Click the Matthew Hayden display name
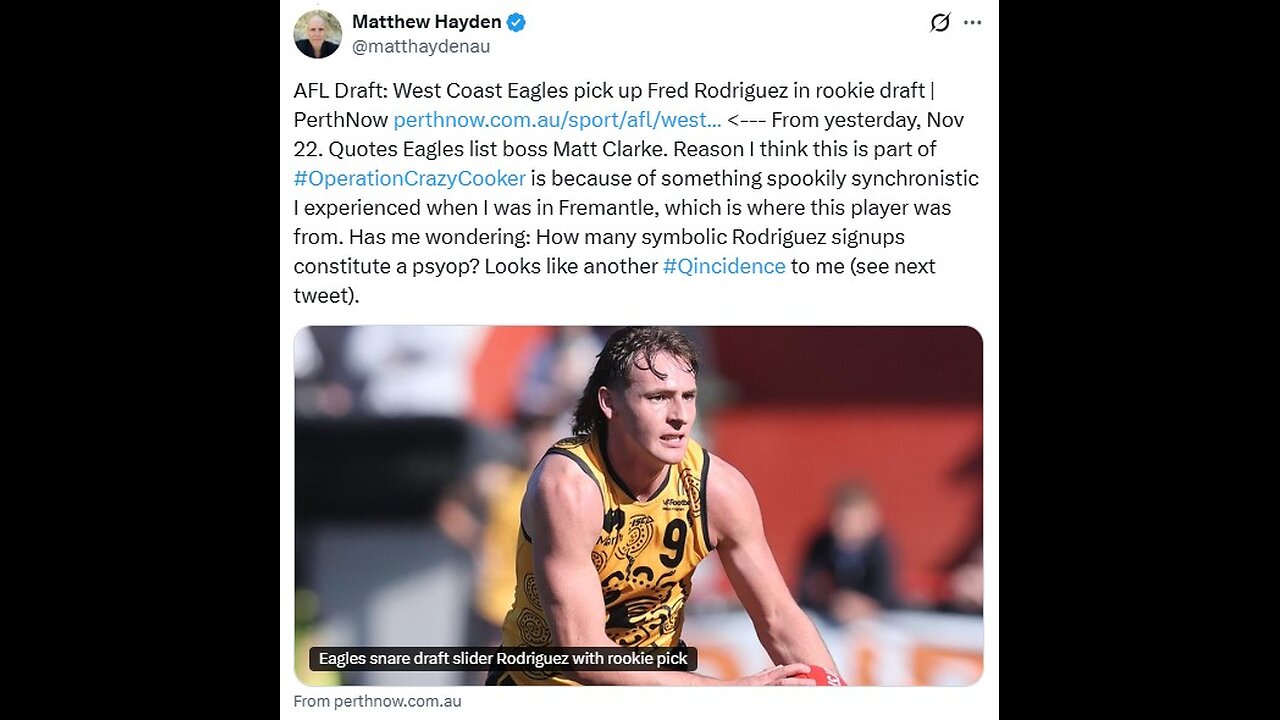1280x720 pixels. tap(427, 22)
